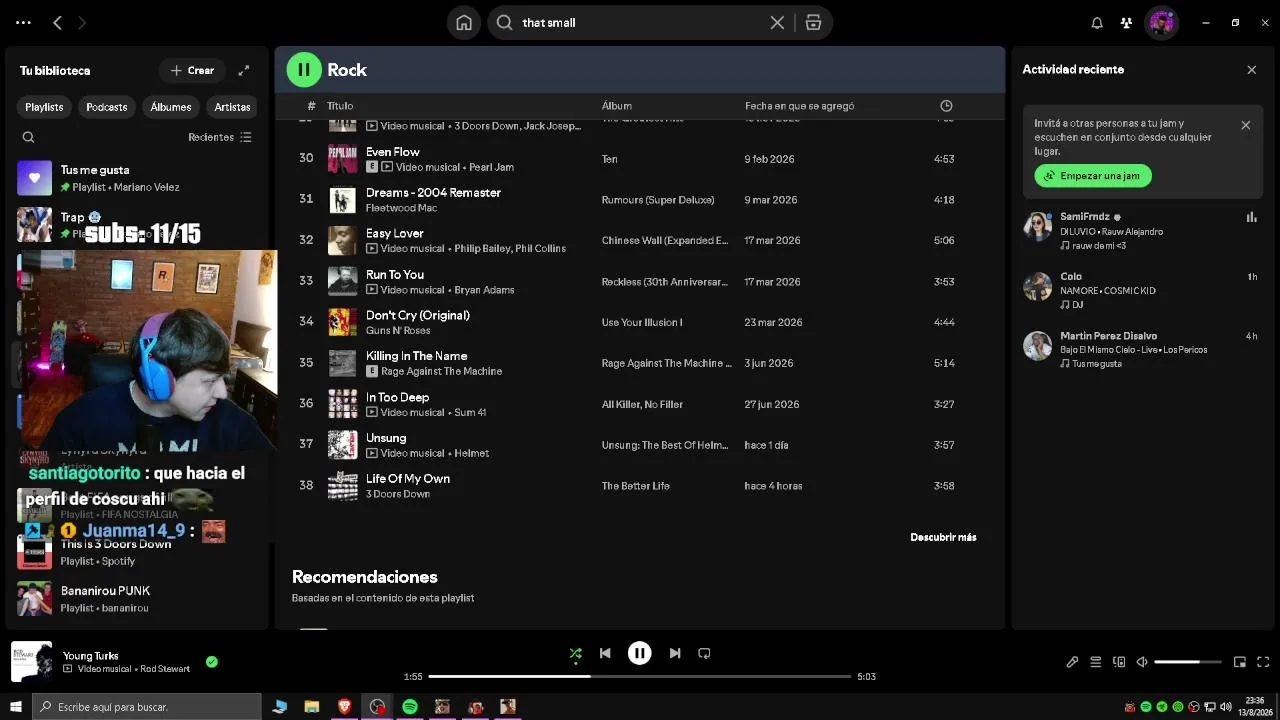
Task: Select the track Killing In The Name
Action: (416, 356)
